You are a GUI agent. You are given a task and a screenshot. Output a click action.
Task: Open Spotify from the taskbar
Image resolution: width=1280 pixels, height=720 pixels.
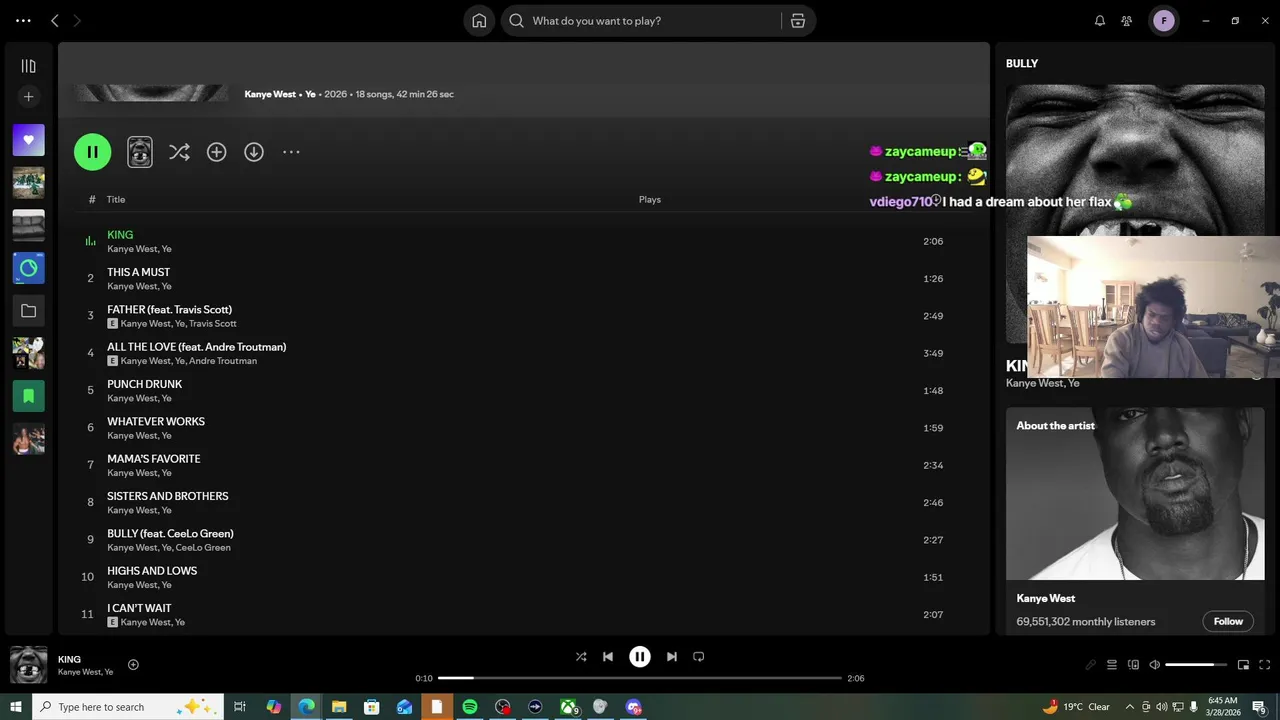(470, 707)
